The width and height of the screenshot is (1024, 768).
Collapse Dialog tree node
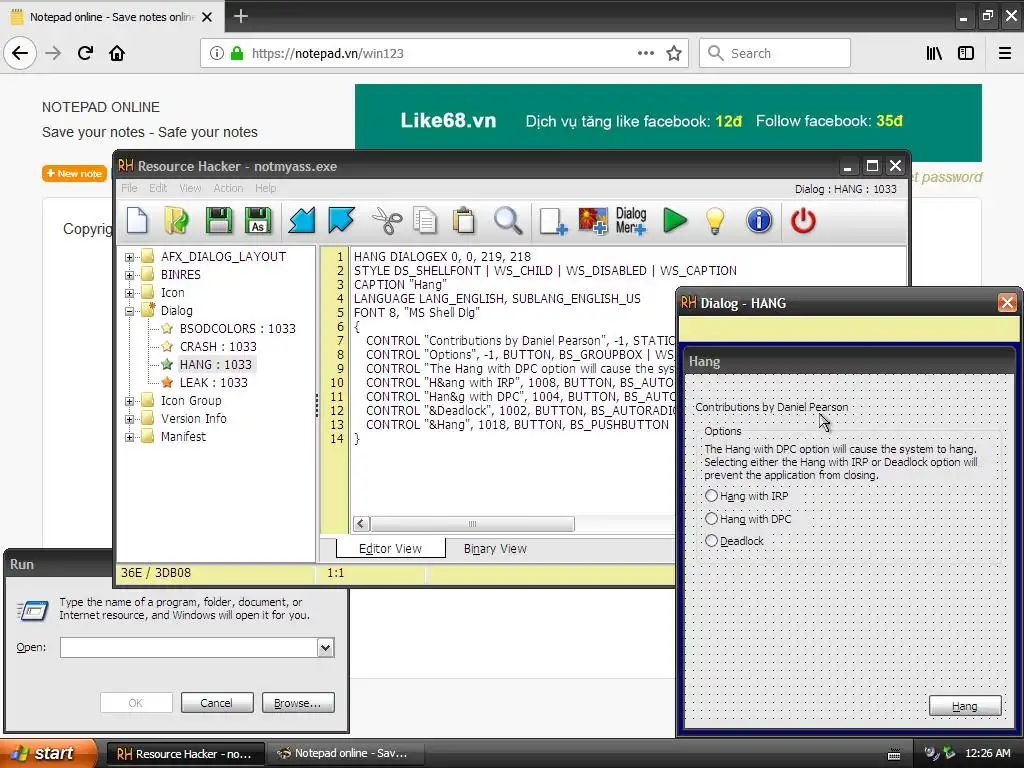click(x=129, y=312)
